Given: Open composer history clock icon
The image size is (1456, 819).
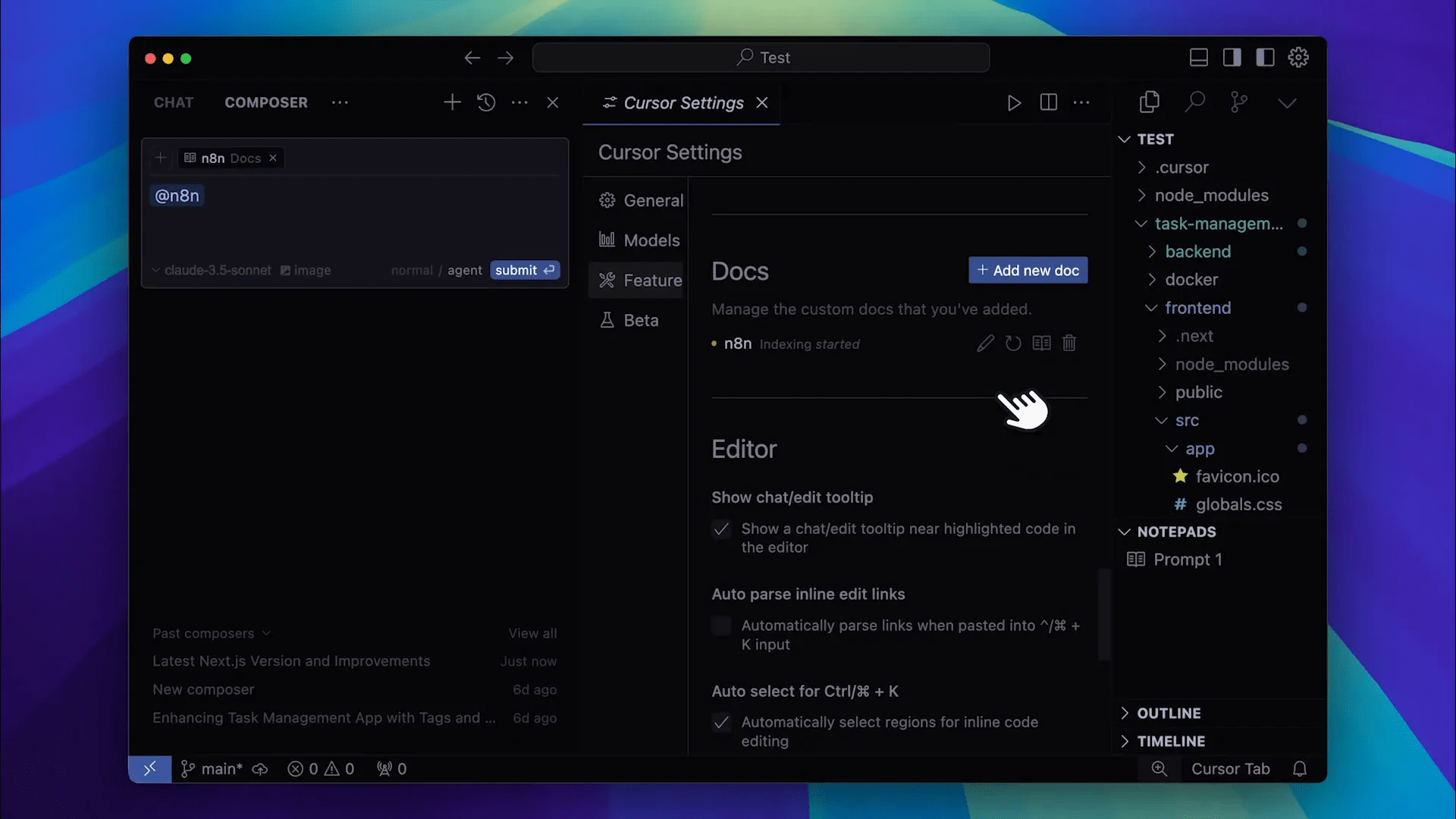Looking at the screenshot, I should click(486, 102).
